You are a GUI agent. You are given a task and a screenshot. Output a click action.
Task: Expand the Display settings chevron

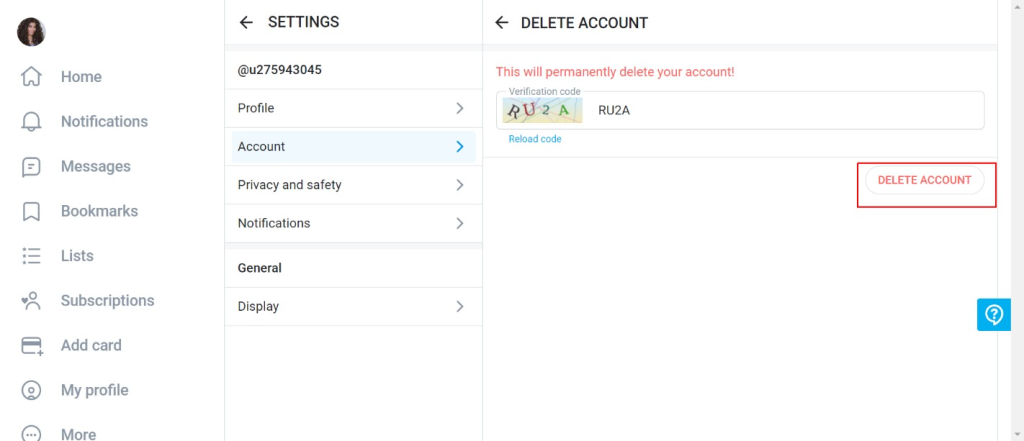click(460, 306)
